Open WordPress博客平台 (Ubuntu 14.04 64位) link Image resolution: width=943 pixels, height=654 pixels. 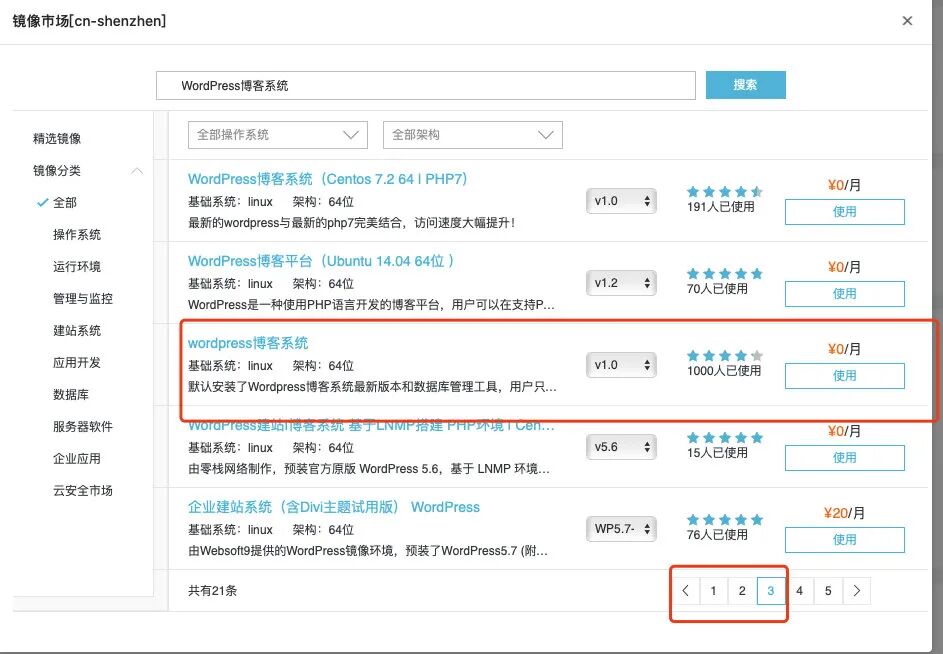tap(321, 261)
